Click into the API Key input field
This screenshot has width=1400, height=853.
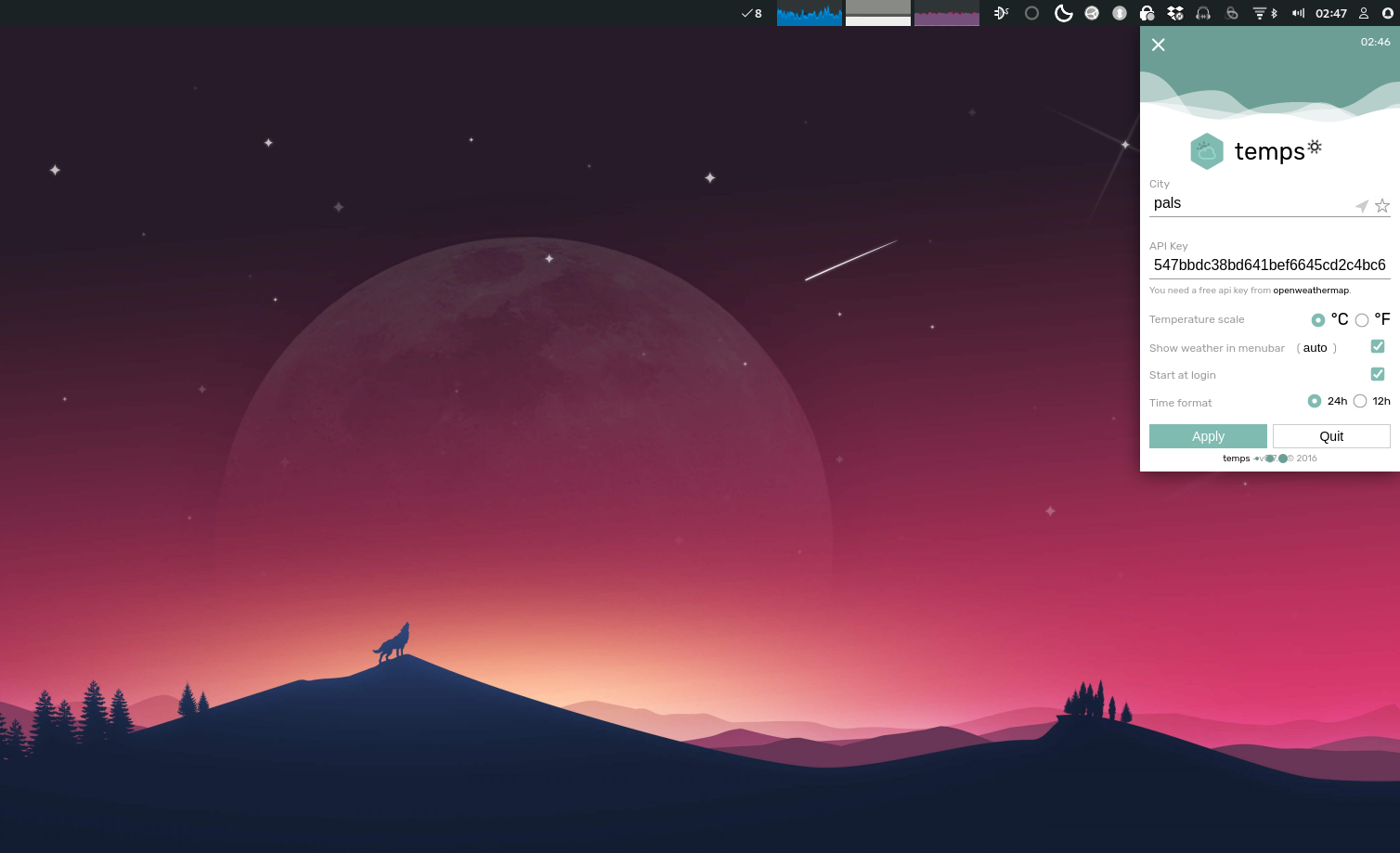pos(1268,265)
